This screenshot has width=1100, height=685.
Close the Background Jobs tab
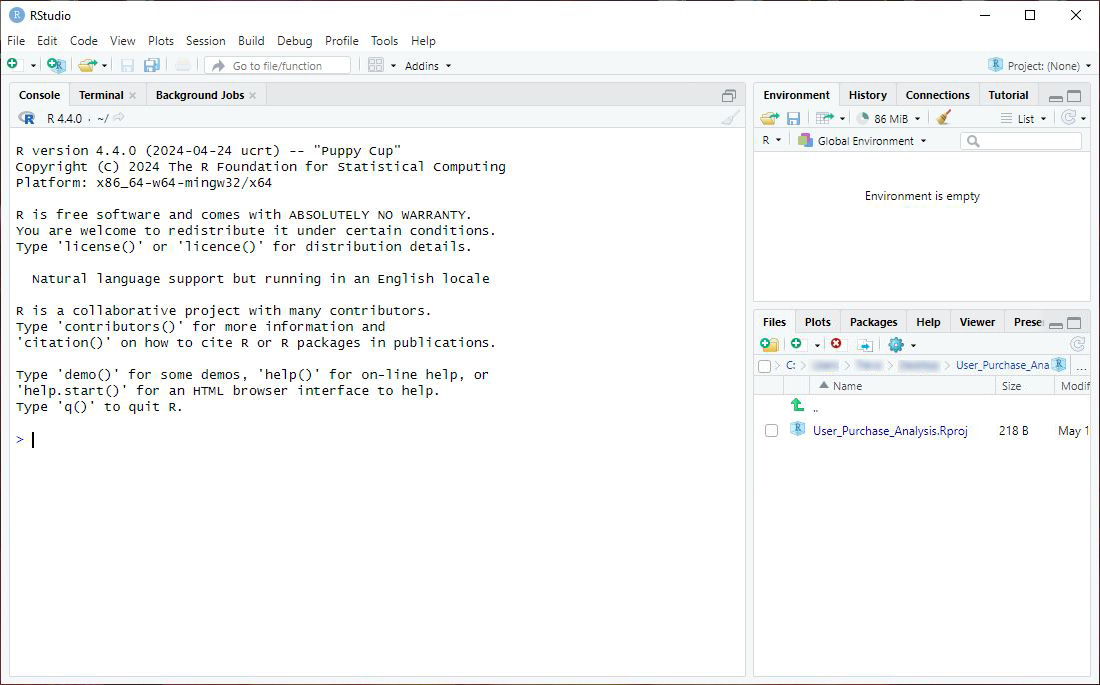tap(253, 95)
